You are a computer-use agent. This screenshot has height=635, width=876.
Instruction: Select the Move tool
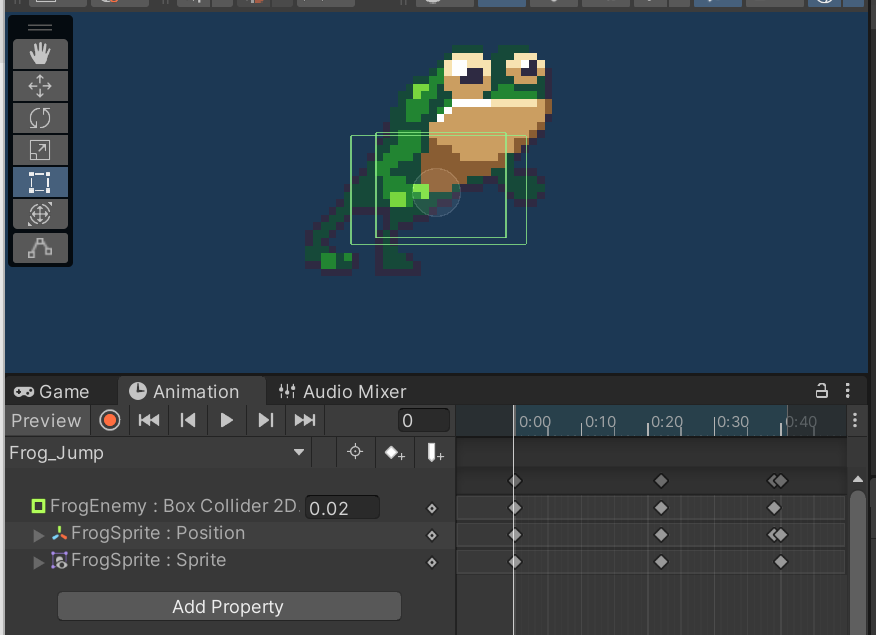pos(40,86)
